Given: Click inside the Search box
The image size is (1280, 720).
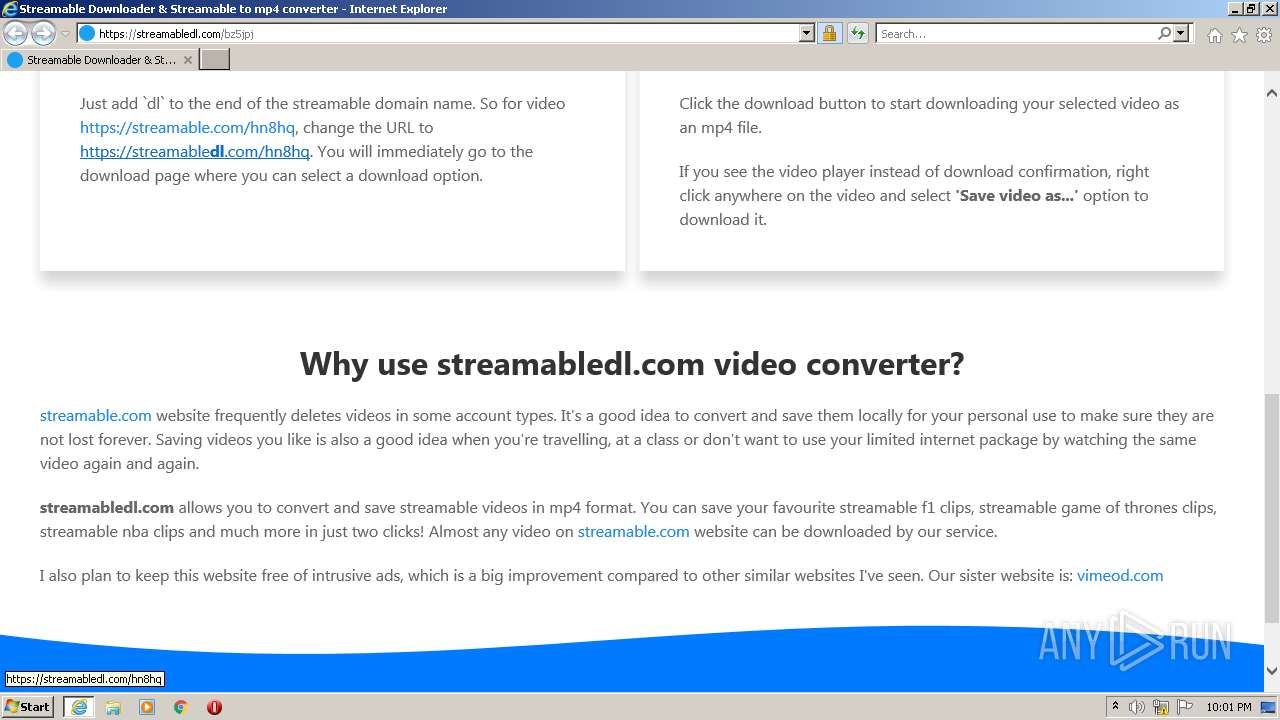Looking at the screenshot, I should [x=1015, y=33].
